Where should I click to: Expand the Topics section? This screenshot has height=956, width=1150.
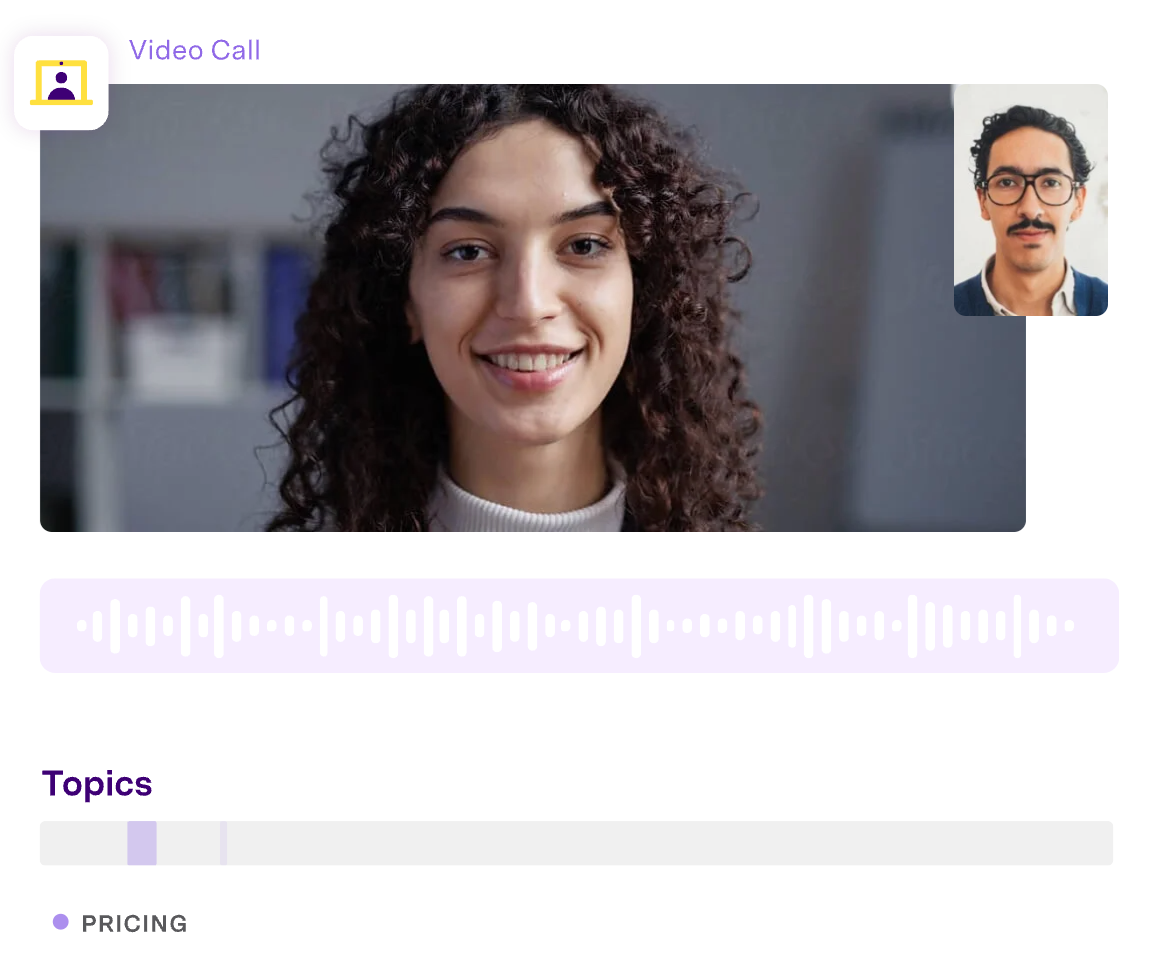[97, 784]
